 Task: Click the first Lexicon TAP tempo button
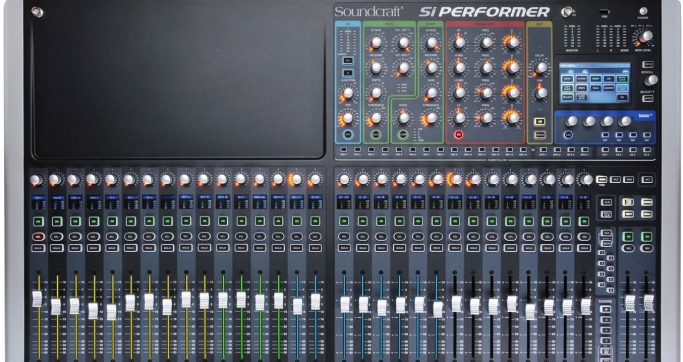click(605, 135)
